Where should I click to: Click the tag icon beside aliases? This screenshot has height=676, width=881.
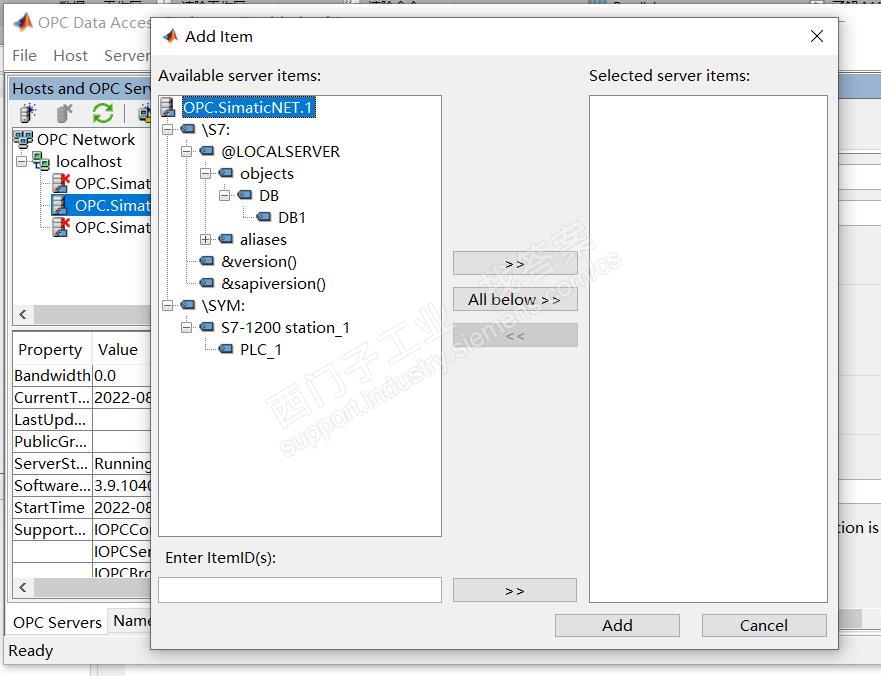click(x=226, y=239)
